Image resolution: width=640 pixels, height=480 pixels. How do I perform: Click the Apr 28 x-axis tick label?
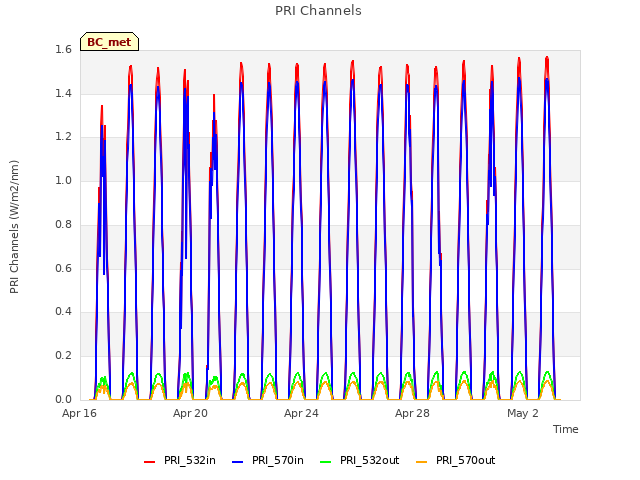(x=412, y=413)
